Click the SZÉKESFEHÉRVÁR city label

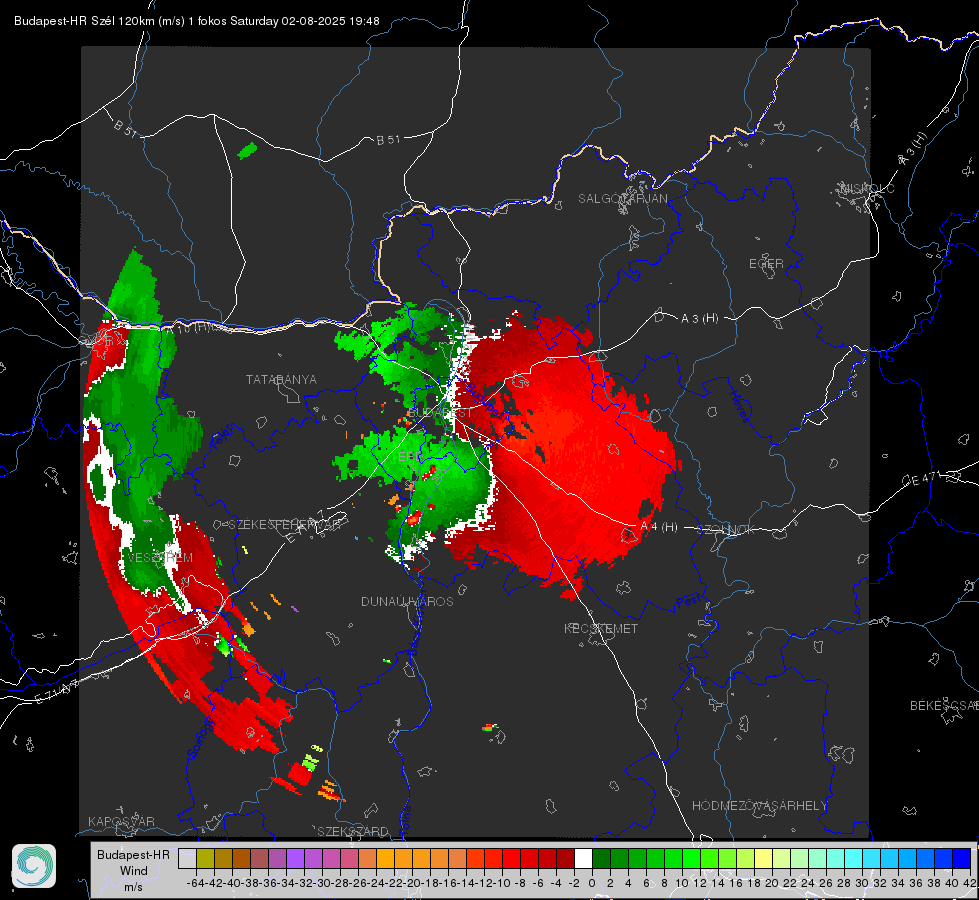[x=284, y=525]
